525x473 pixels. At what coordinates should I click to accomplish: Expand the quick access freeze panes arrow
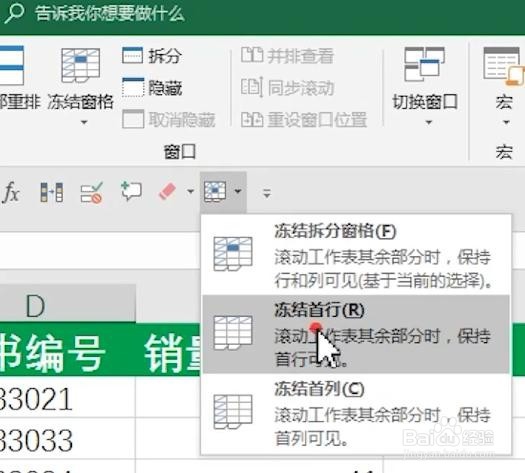(x=238, y=191)
